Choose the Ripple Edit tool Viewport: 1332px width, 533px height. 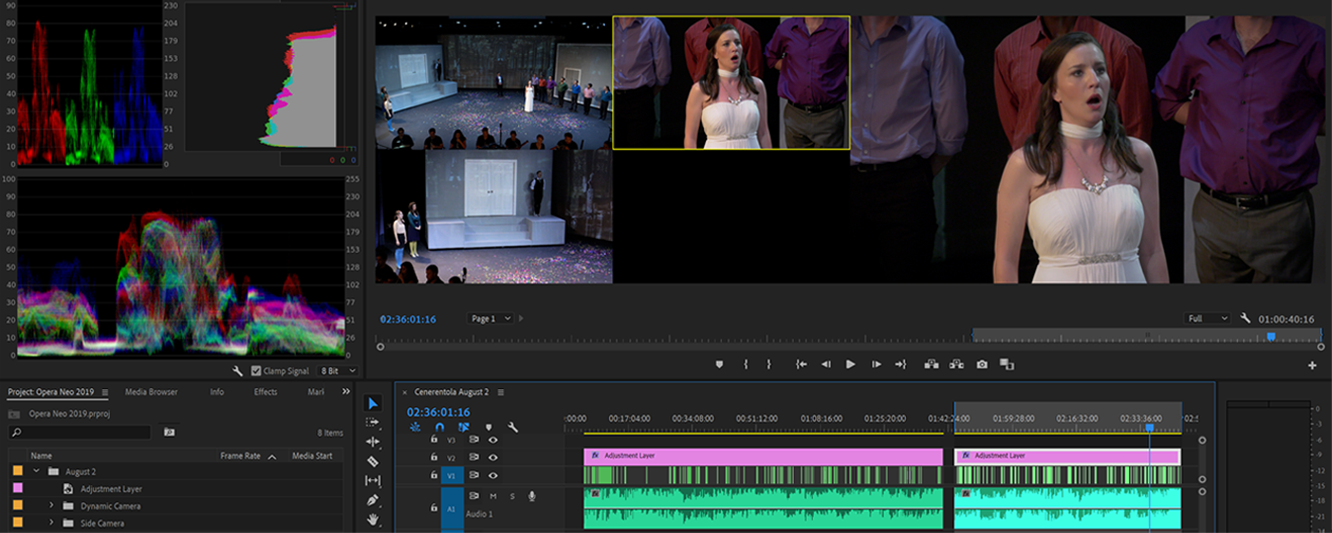coord(373,442)
